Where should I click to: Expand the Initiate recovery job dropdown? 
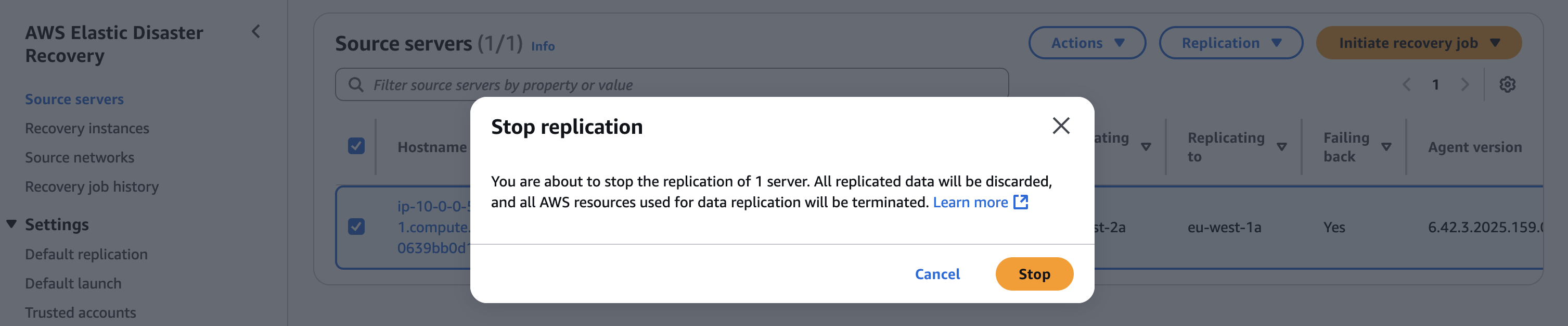pyautogui.click(x=1418, y=43)
